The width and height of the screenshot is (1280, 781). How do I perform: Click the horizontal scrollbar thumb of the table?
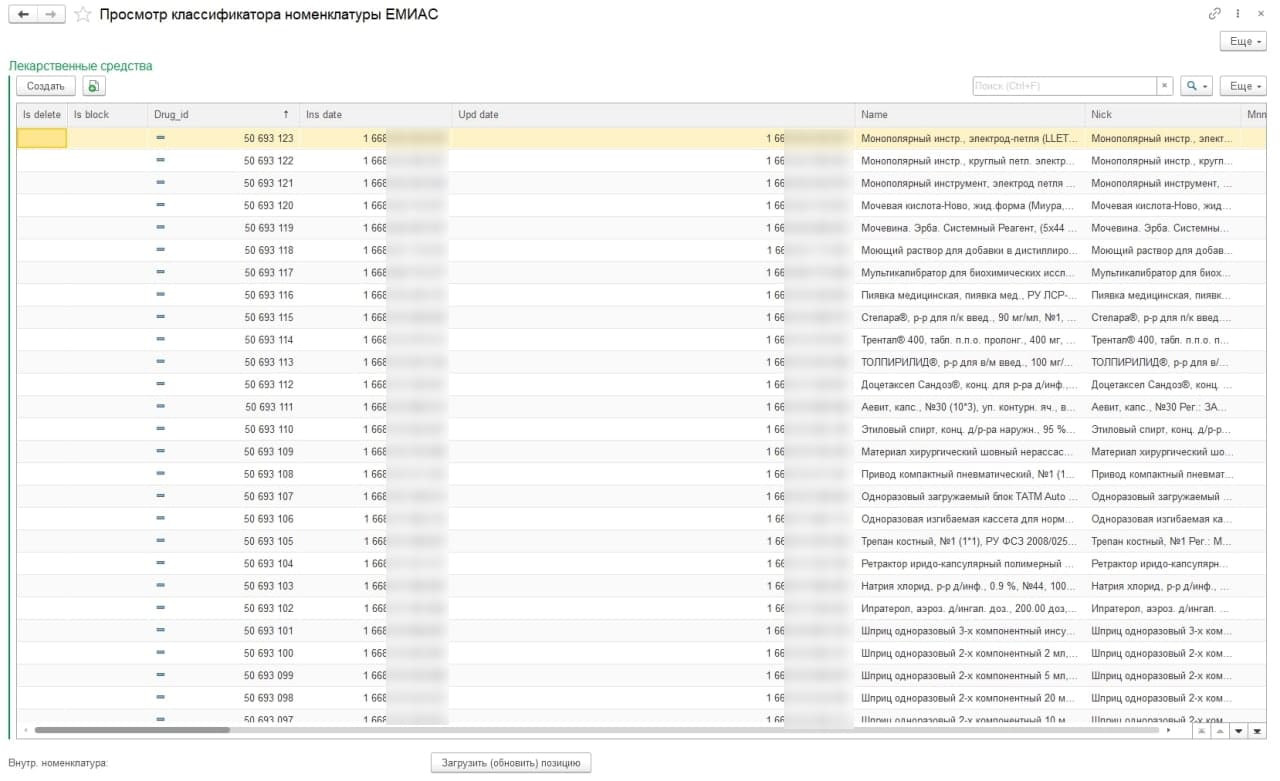130,730
